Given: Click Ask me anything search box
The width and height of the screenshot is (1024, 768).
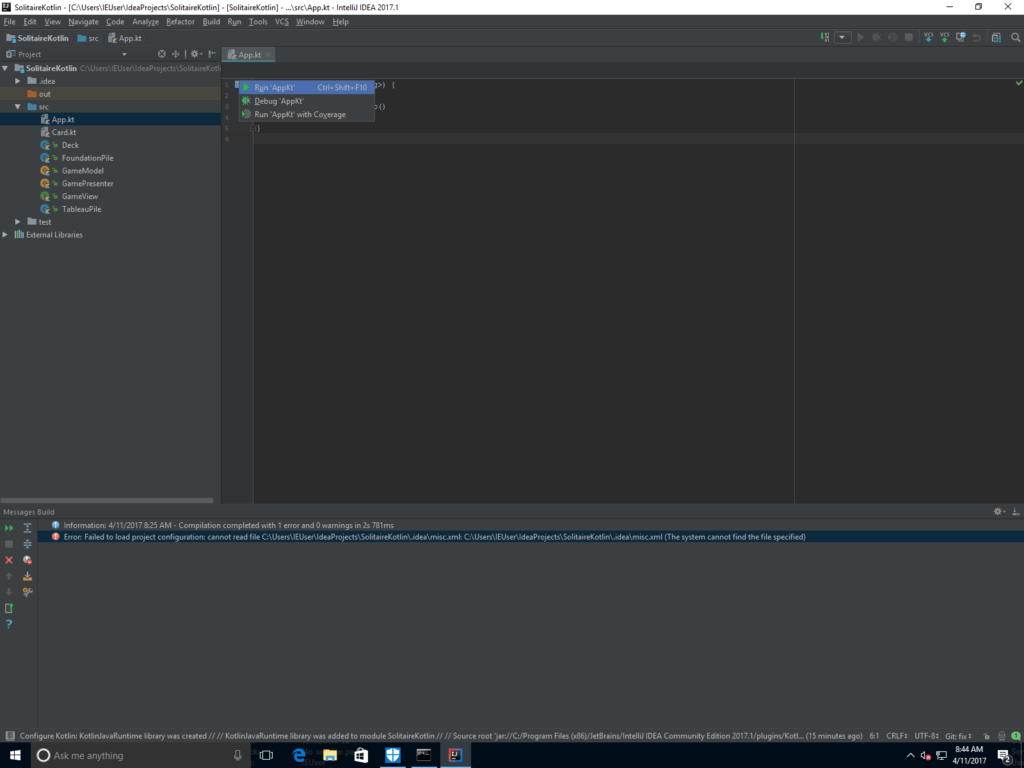Looking at the screenshot, I should click(140, 756).
